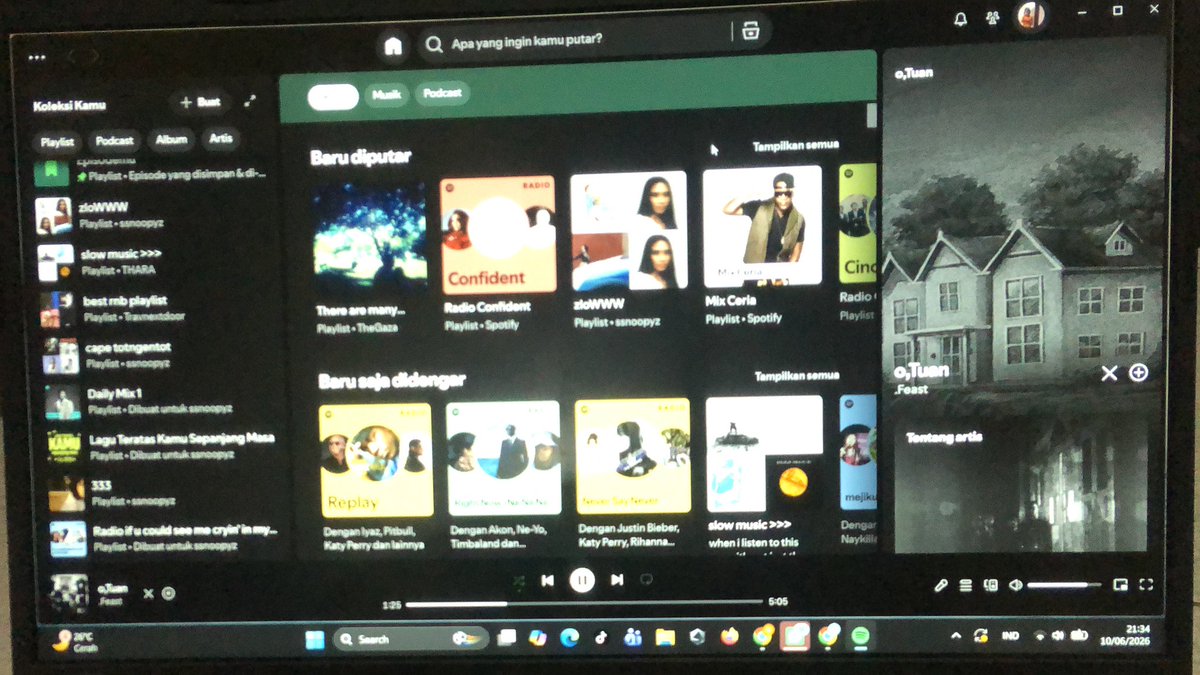
Task: Click X icon beside o,Tuan in right panel
Action: [x=1109, y=373]
